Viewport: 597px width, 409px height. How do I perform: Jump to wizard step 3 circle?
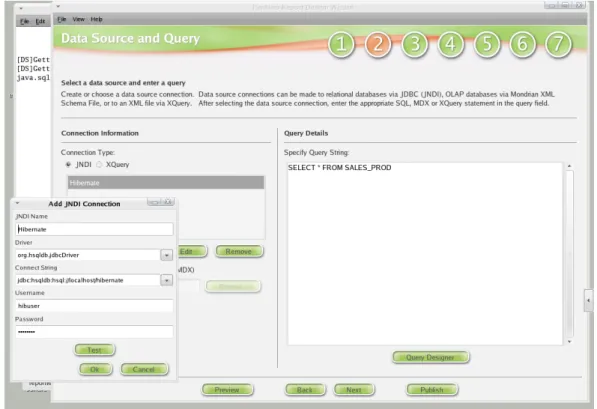414,45
